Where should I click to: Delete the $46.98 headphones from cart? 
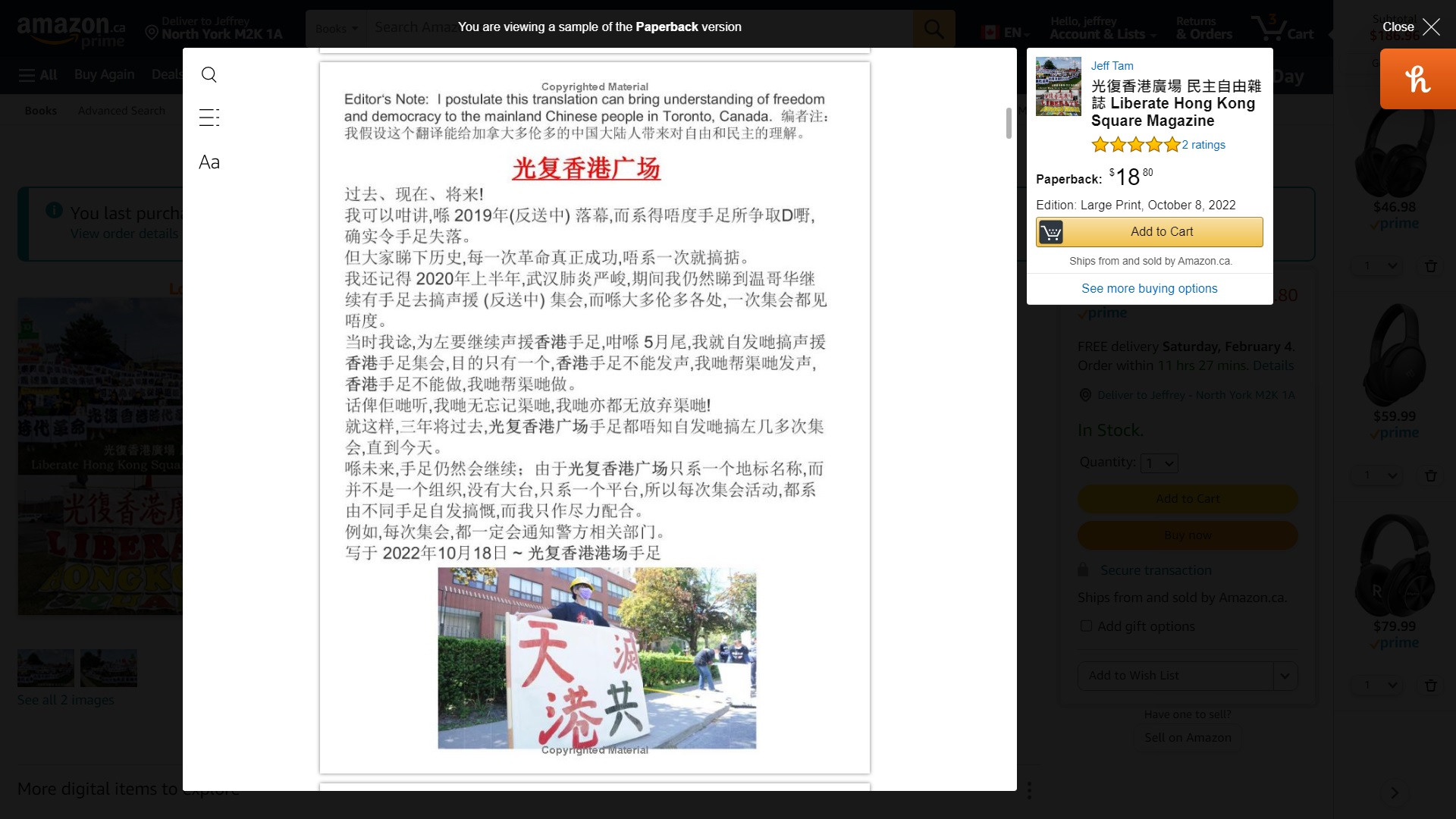click(x=1431, y=266)
